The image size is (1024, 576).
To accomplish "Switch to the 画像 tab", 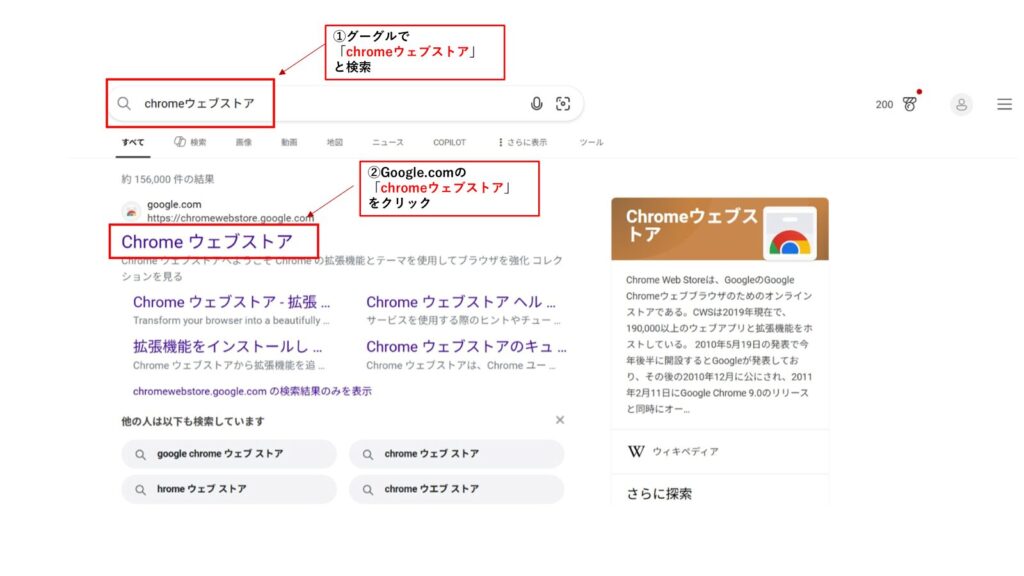I will (x=244, y=142).
